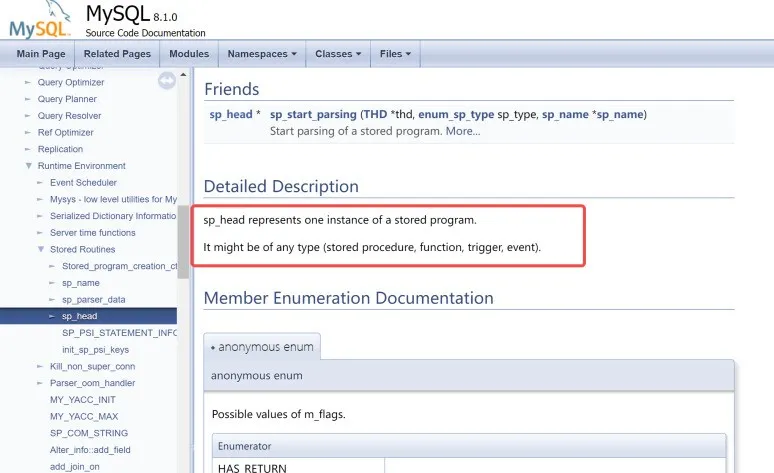Image resolution: width=774 pixels, height=473 pixels.
Task: Click the sidebar sync toggle button
Action: click(167, 81)
